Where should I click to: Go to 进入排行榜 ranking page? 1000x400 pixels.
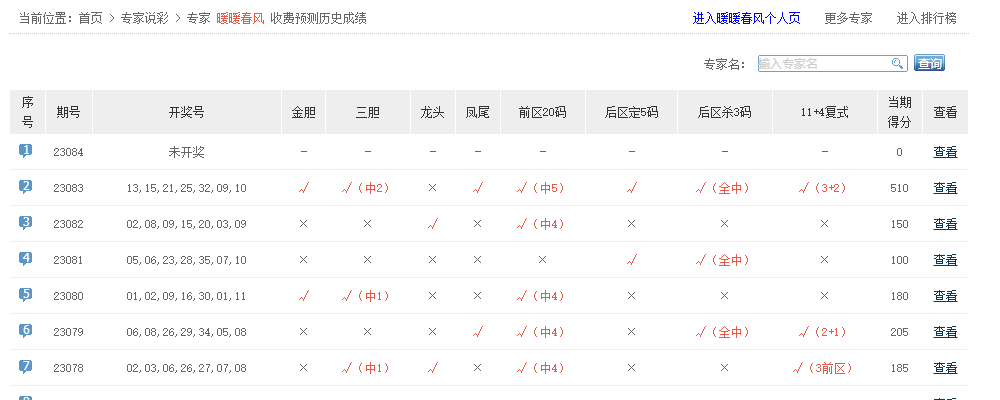click(x=926, y=18)
